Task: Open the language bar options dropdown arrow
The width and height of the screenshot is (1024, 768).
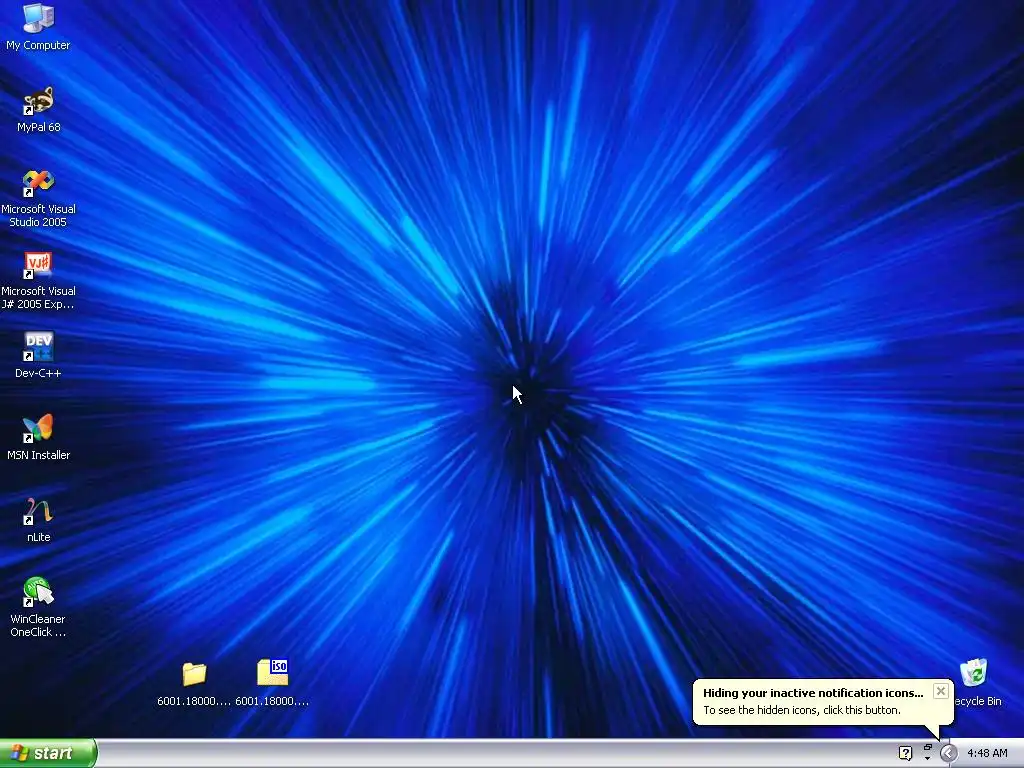Action: [x=927, y=759]
